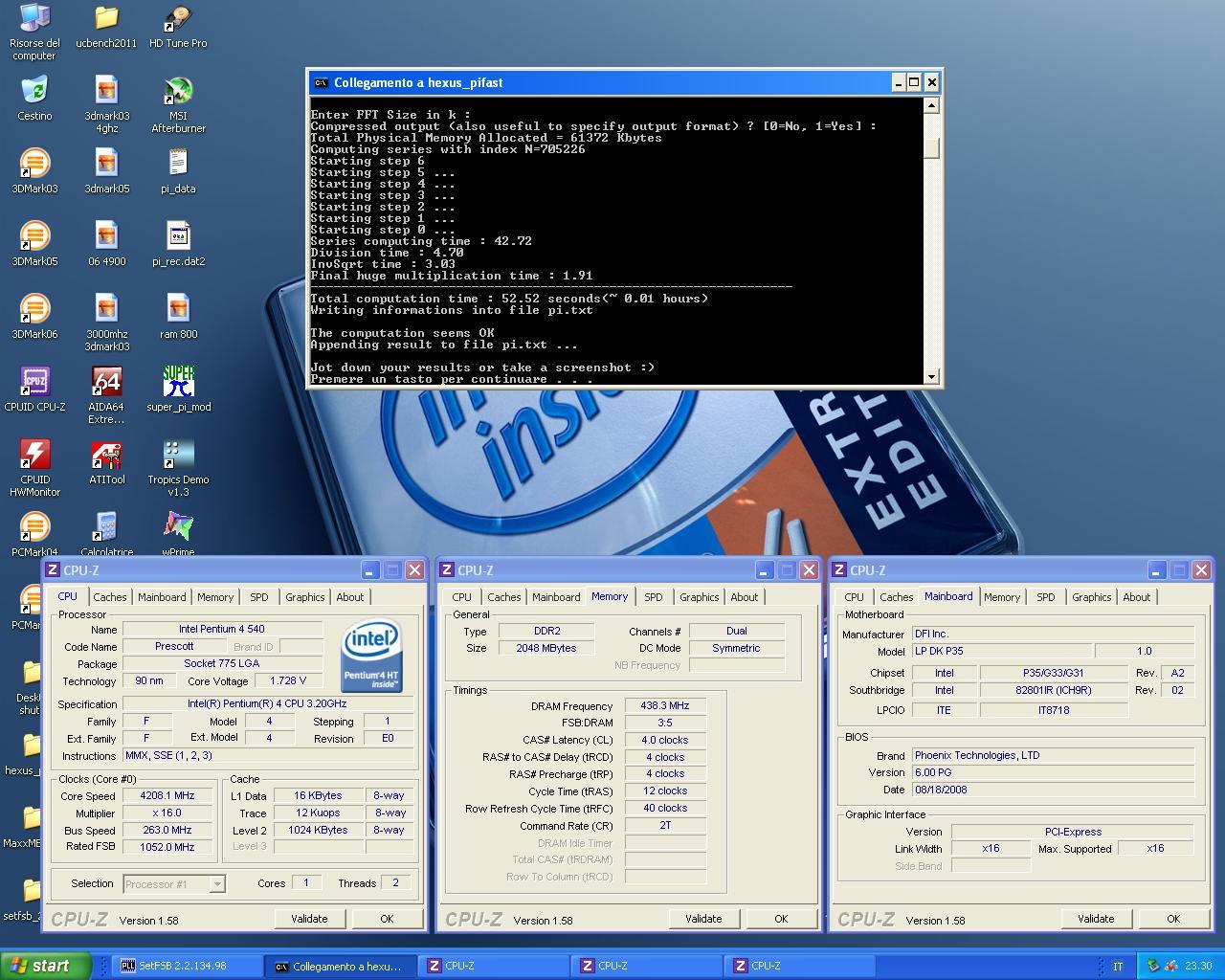
Task: Launch AIDA64 Extreme shortcut
Action: click(x=106, y=395)
